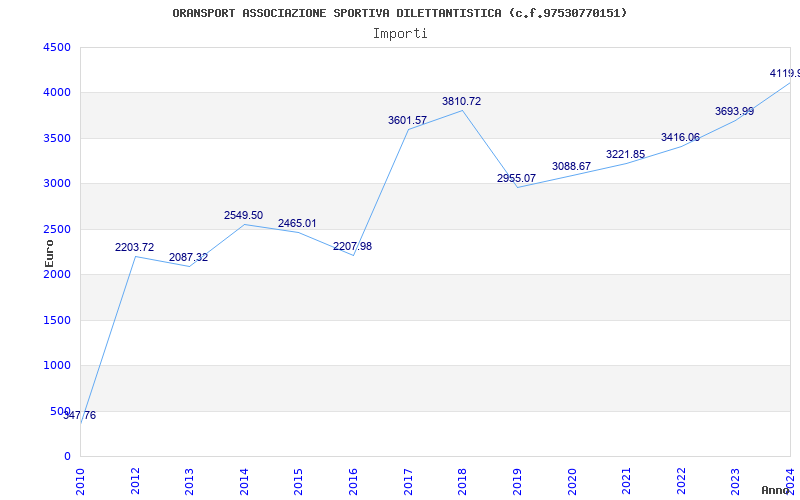Click the y-axis tick label 0
800x500 pixels.
(67, 457)
